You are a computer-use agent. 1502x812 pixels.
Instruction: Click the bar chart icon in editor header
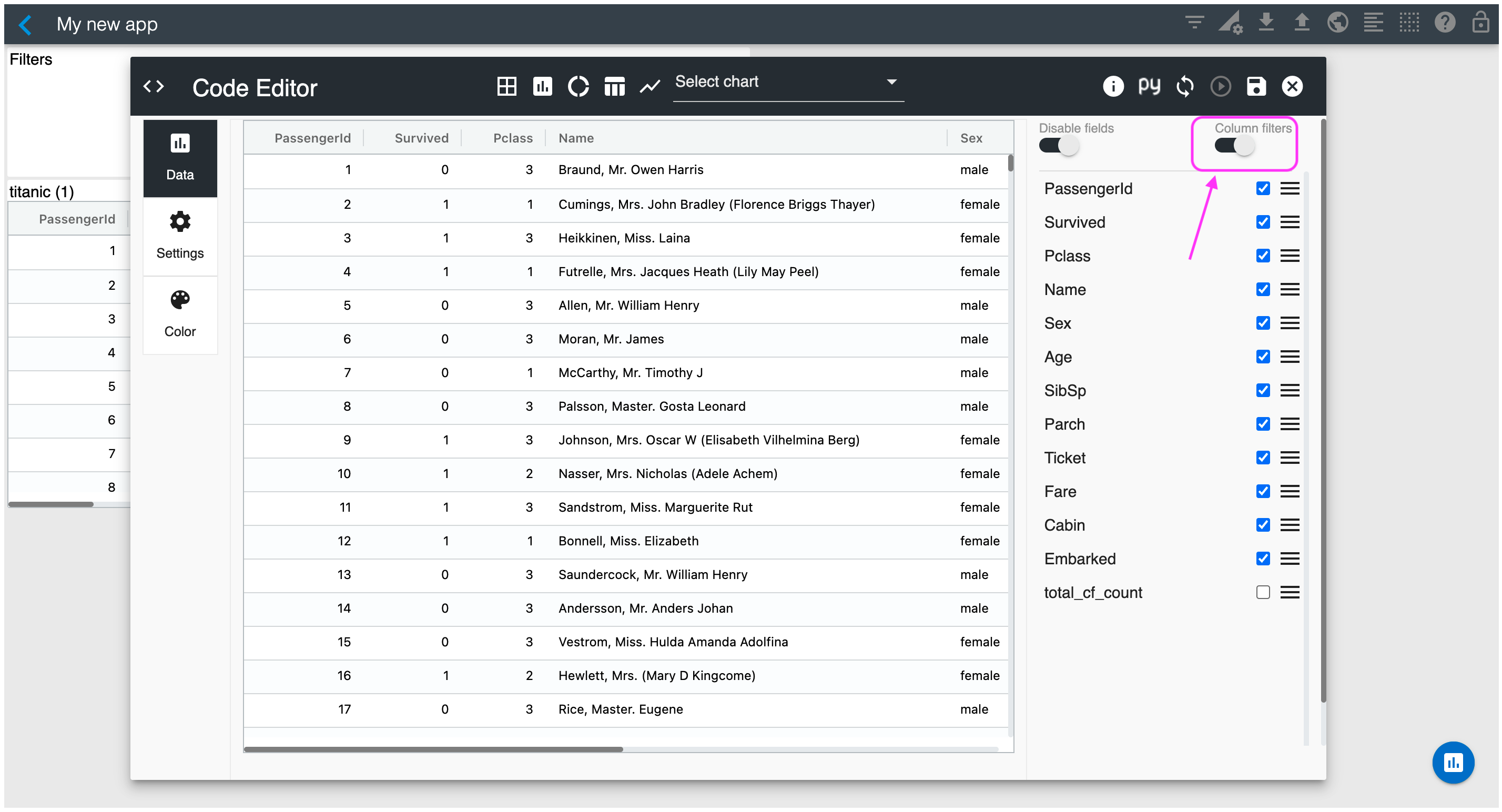(542, 87)
